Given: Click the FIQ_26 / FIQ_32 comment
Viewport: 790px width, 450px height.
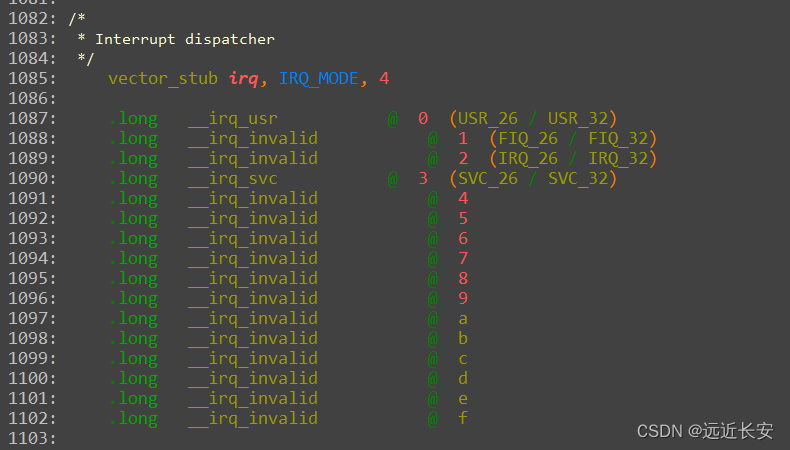Looking at the screenshot, I should (x=573, y=138).
